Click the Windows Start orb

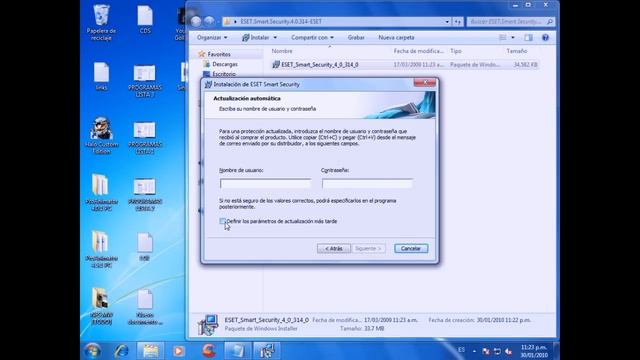tap(92, 351)
